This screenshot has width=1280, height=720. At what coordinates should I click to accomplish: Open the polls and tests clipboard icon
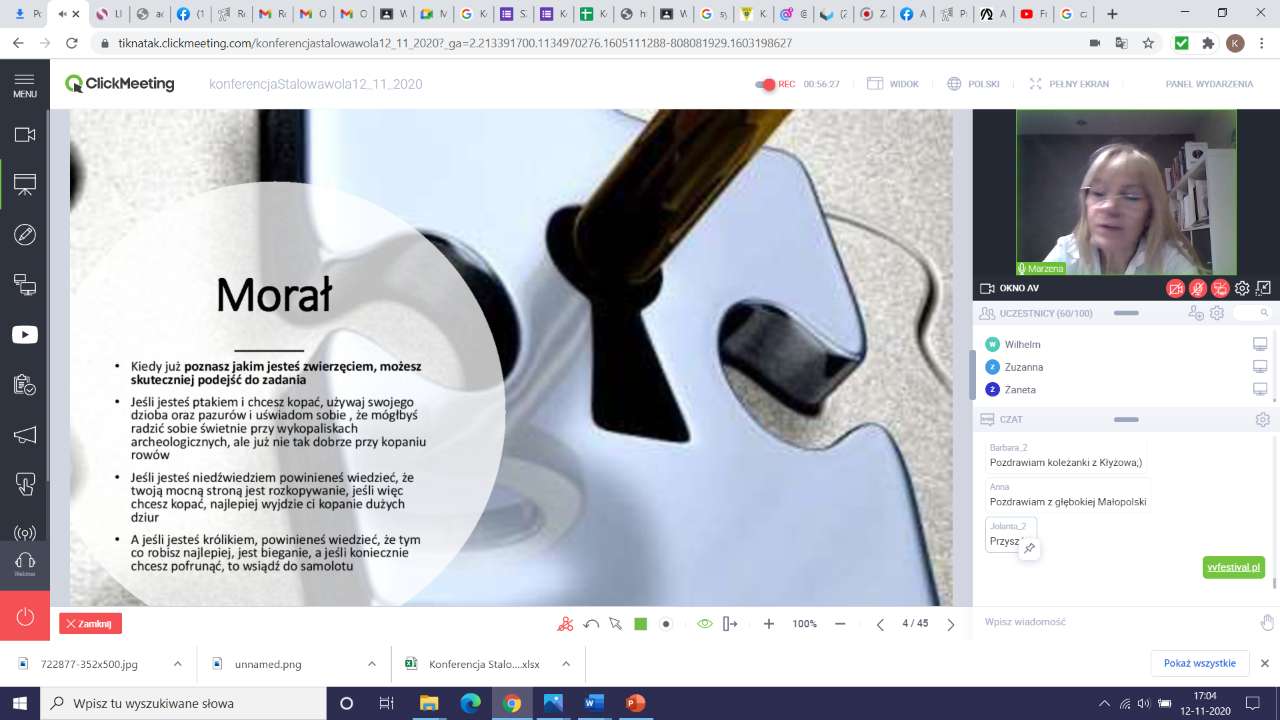point(25,385)
